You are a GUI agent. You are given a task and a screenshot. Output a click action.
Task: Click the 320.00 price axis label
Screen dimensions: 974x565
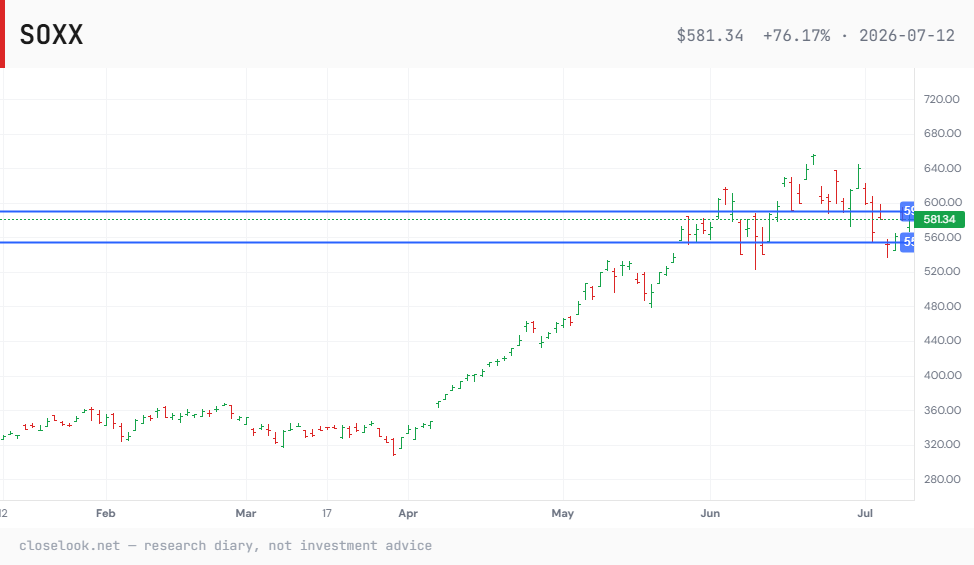pos(942,444)
